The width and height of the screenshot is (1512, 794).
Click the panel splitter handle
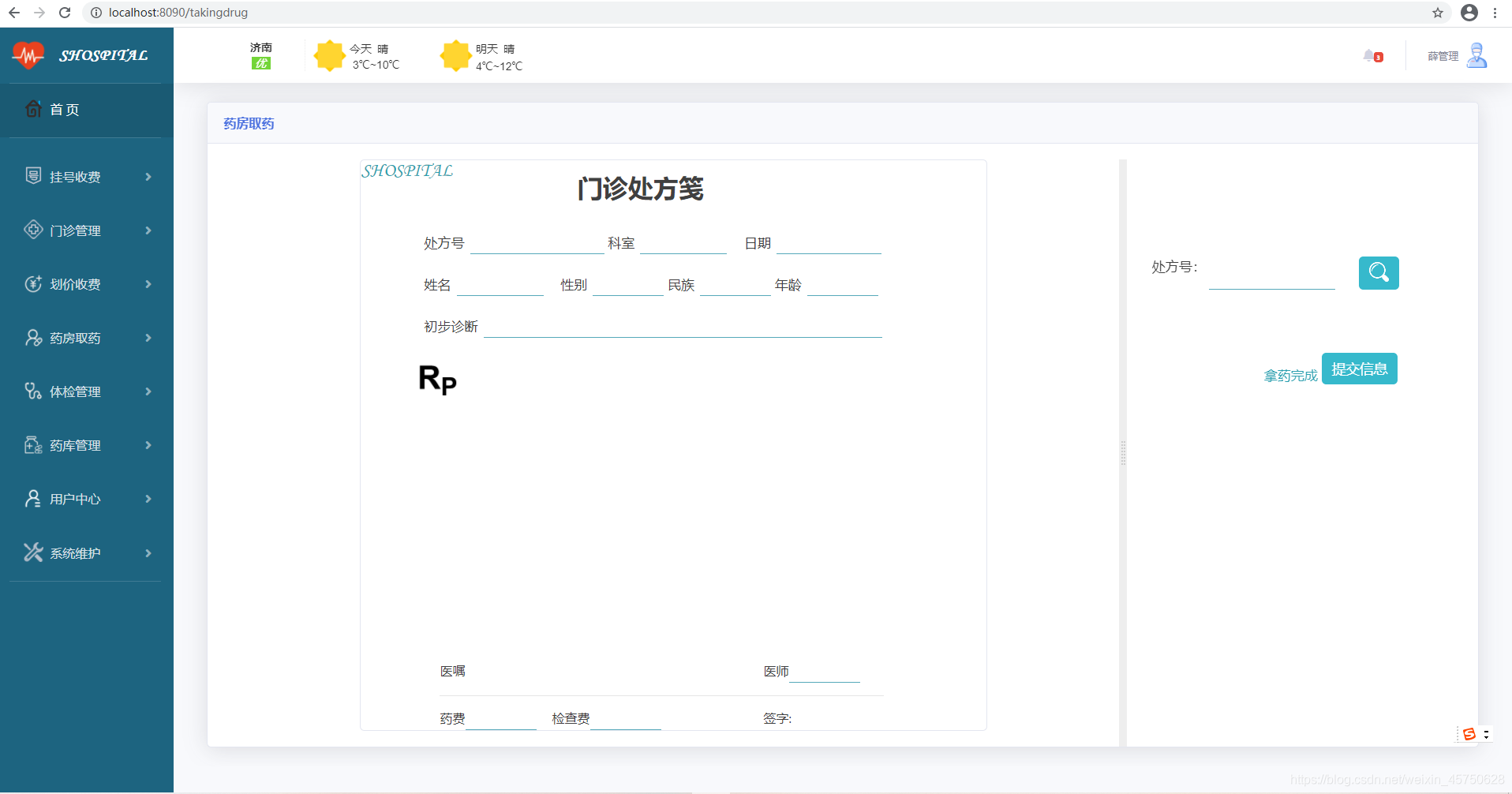pos(1123,453)
